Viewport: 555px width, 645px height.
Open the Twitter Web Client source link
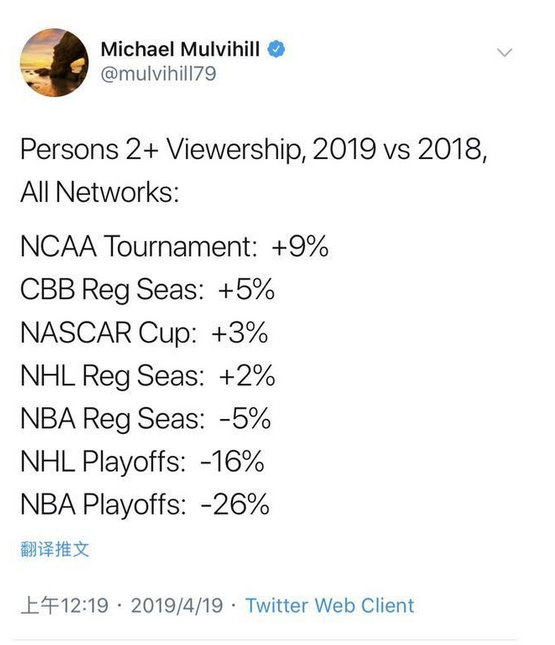click(330, 606)
